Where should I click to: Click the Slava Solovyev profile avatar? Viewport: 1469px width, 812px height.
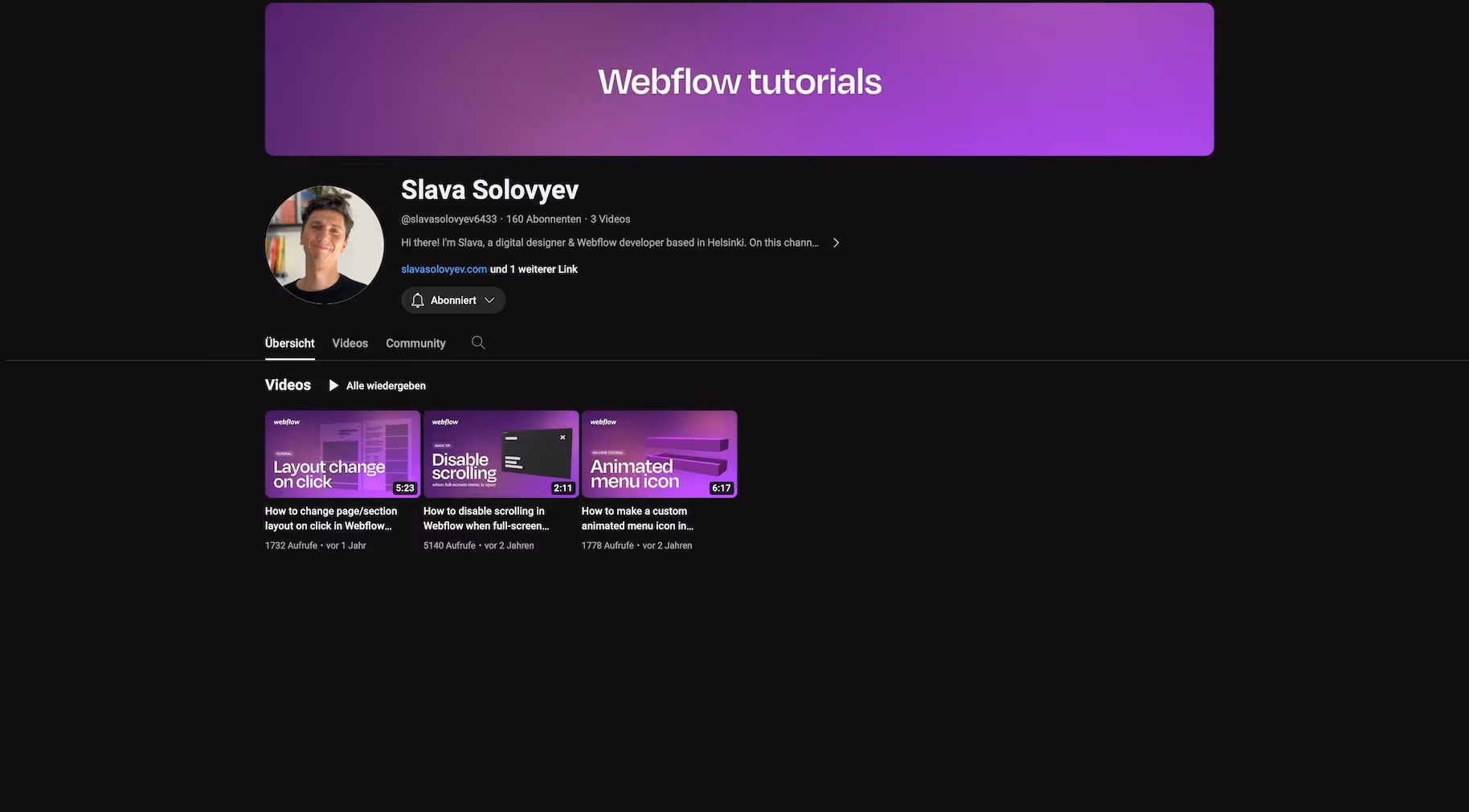[x=325, y=245]
